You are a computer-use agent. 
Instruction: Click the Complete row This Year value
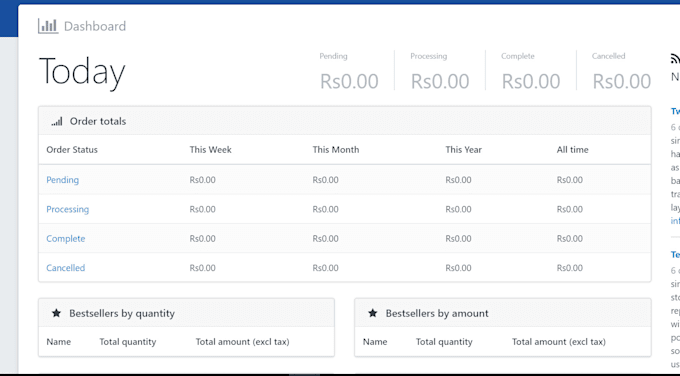coord(458,239)
